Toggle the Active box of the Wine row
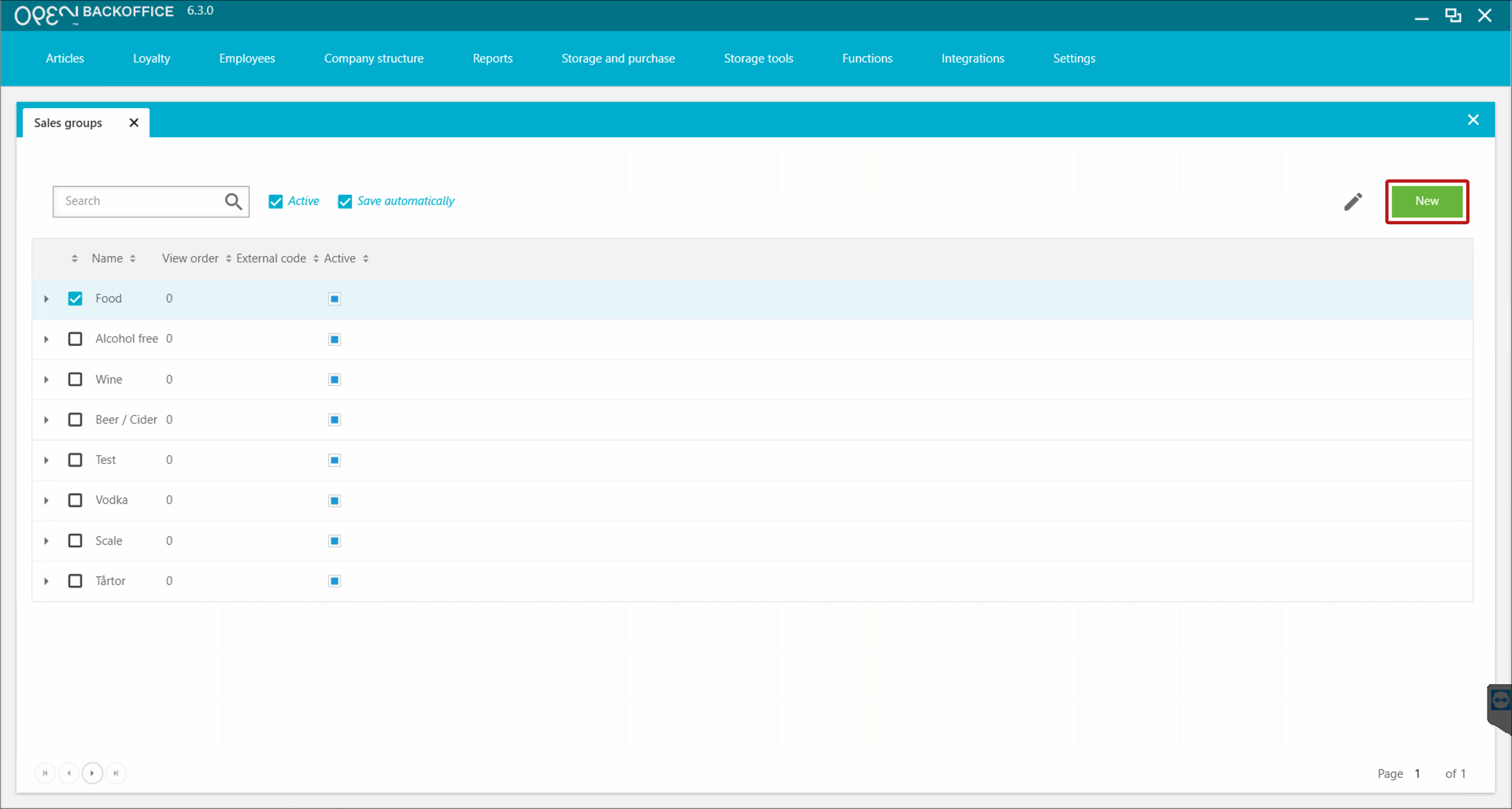The image size is (1512, 809). pos(334,380)
